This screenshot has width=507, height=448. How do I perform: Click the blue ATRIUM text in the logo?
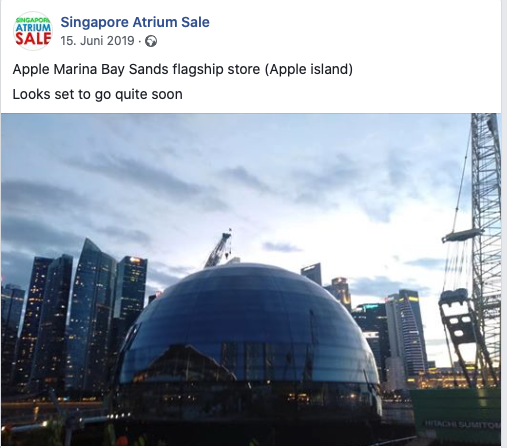point(33,27)
